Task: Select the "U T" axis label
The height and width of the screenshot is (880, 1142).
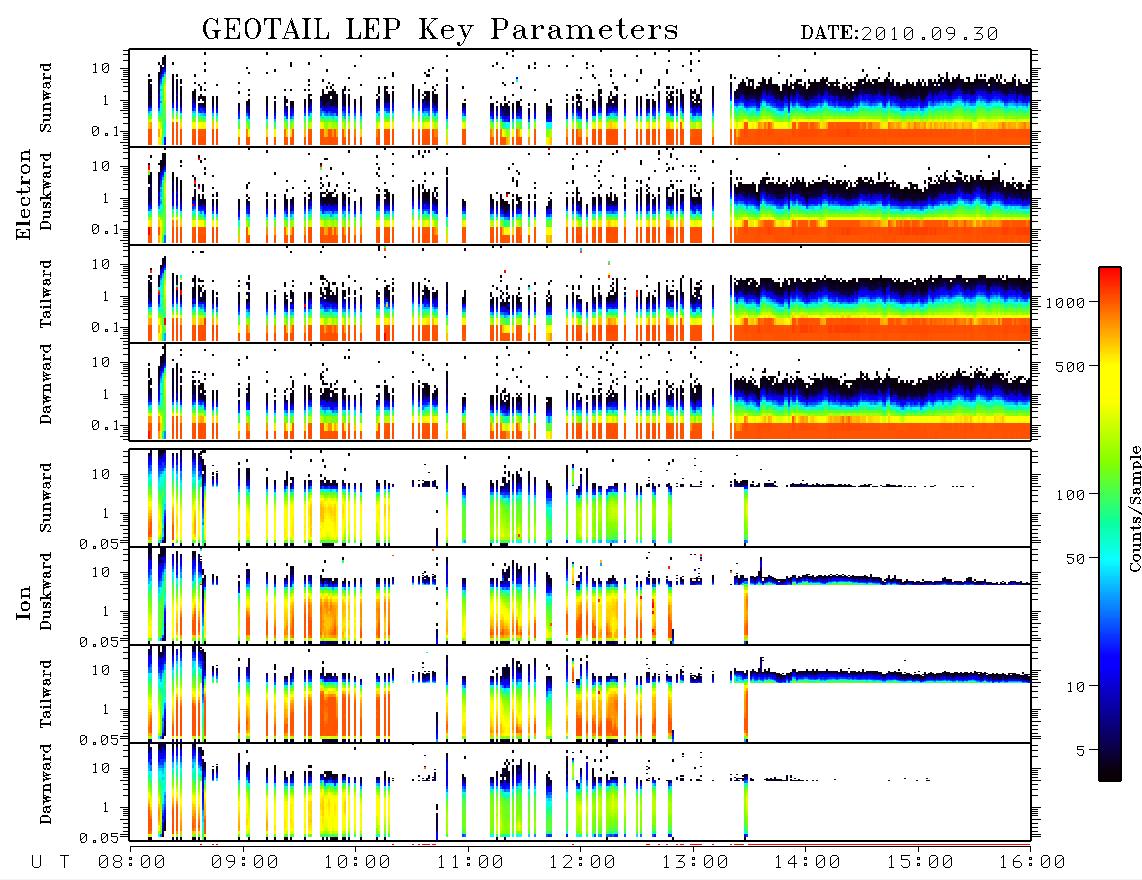Action: click(x=50, y=862)
